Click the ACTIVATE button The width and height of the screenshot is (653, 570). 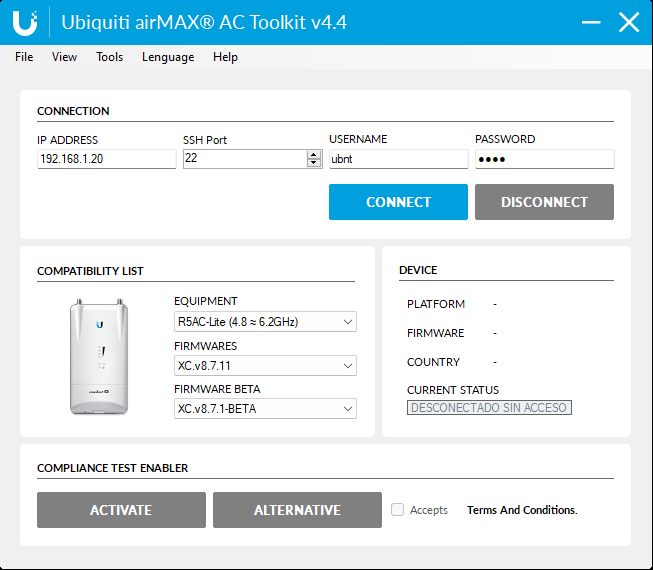pos(121,510)
